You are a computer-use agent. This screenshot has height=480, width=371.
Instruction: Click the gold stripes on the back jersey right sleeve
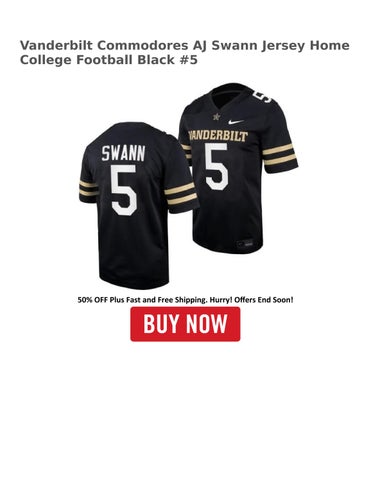(x=181, y=194)
